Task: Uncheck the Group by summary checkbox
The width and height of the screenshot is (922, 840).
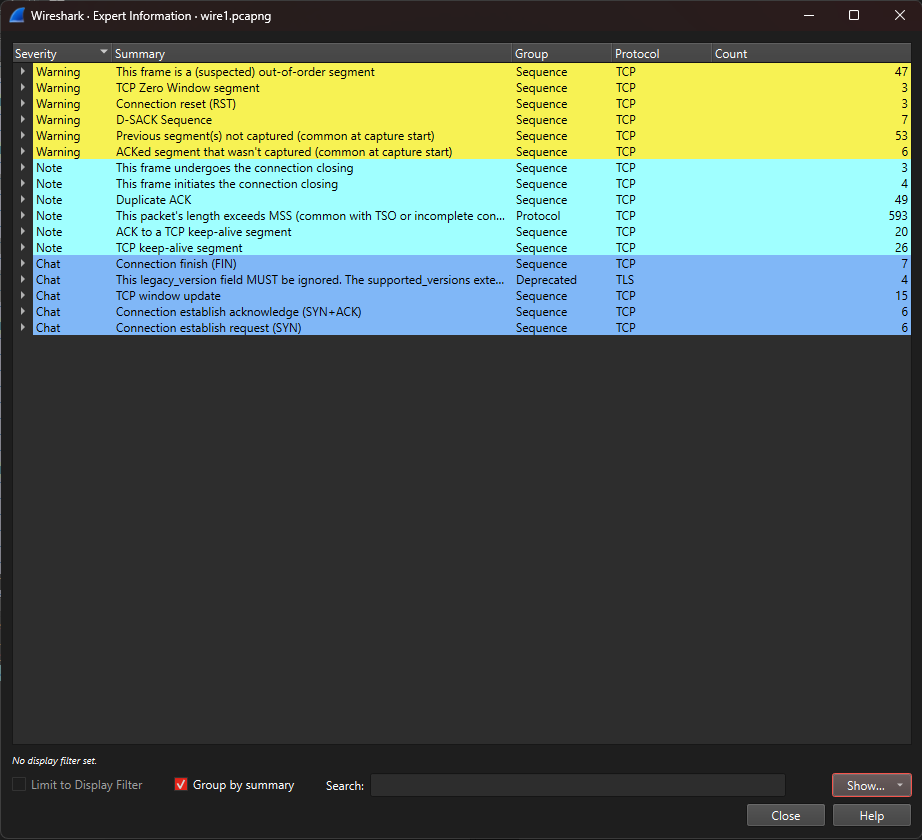Action: [181, 784]
